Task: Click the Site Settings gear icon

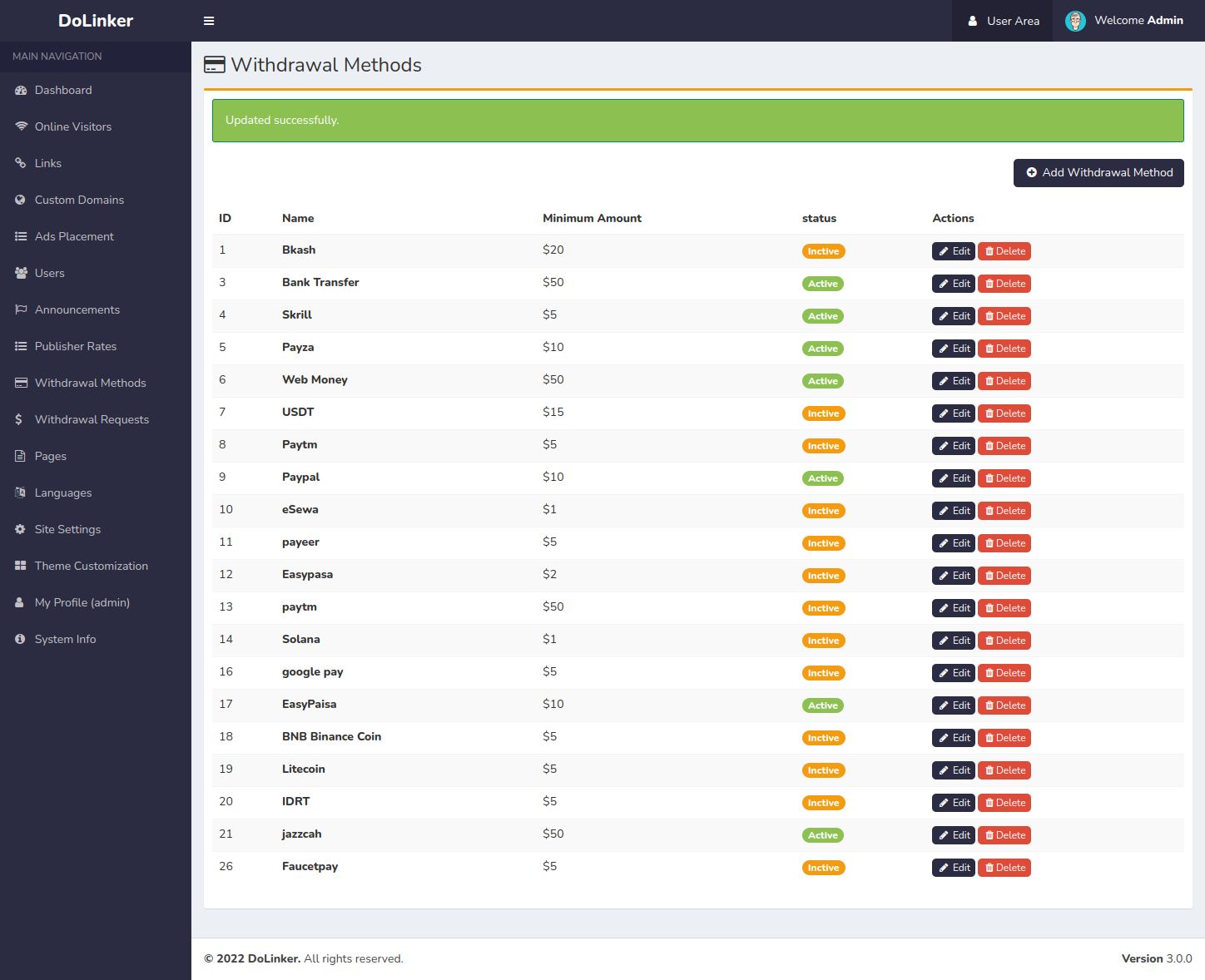Action: (x=21, y=529)
